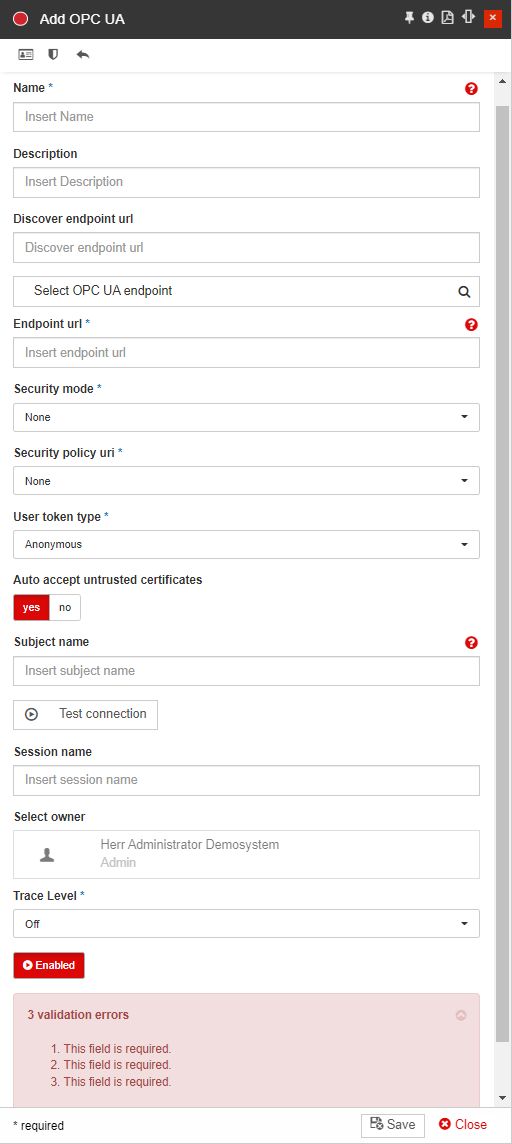Click search icon in Select OPC UA endpoint
Image resolution: width=512 pixels, height=1144 pixels.
tap(464, 291)
